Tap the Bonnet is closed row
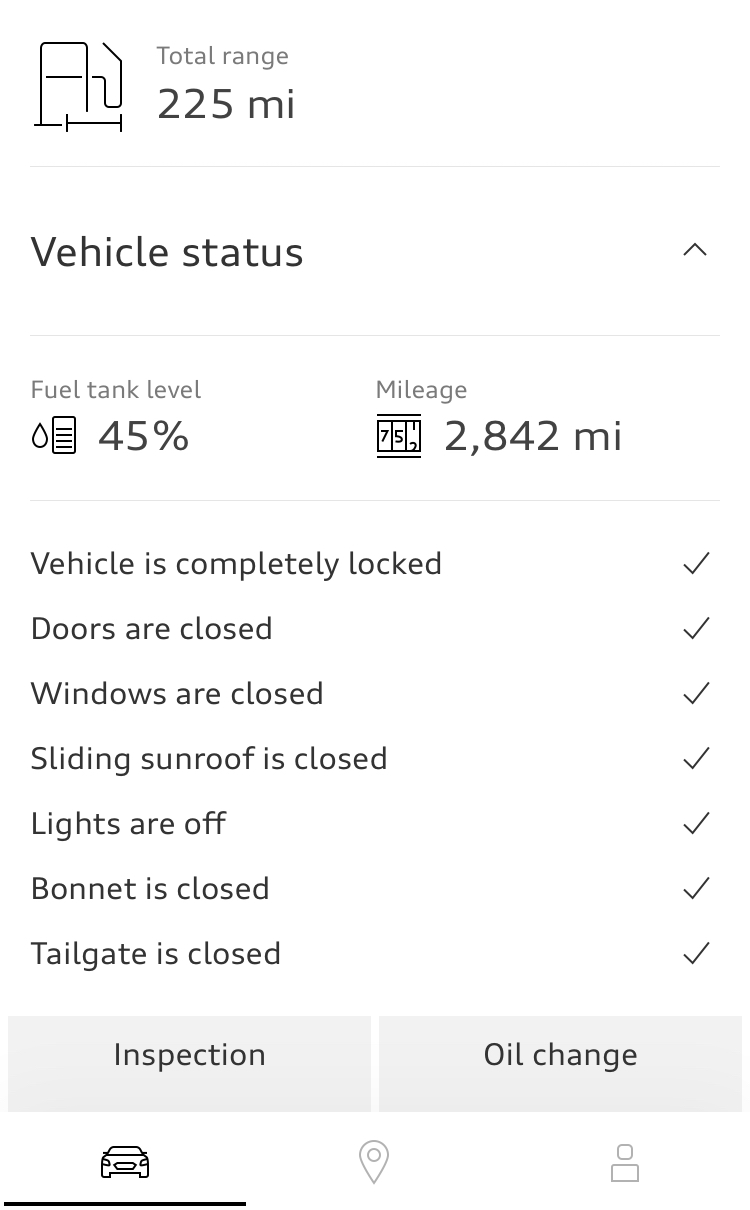750x1210 pixels. pyautogui.click(x=150, y=889)
